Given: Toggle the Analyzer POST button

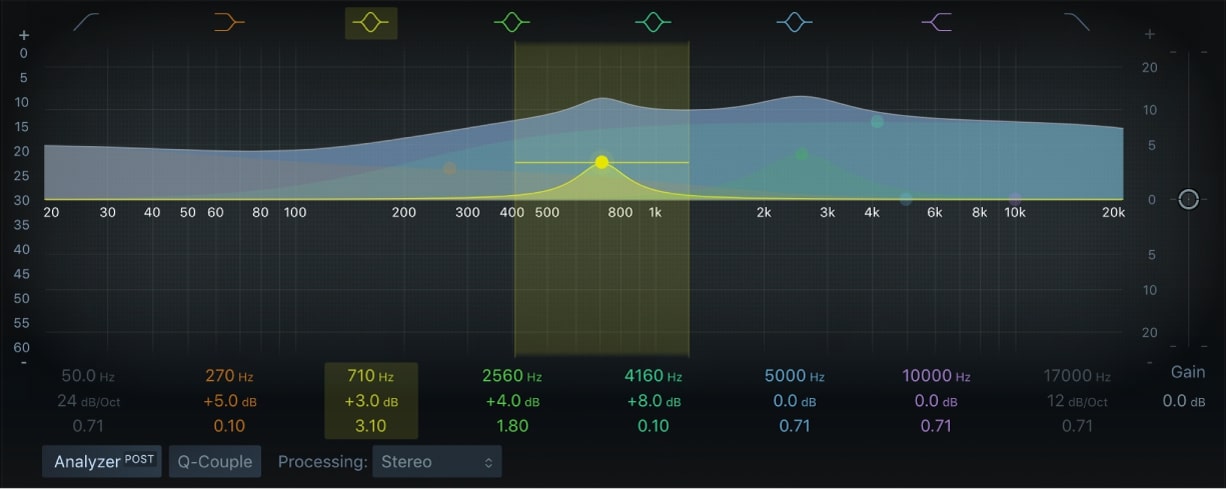Looking at the screenshot, I should pos(102,461).
